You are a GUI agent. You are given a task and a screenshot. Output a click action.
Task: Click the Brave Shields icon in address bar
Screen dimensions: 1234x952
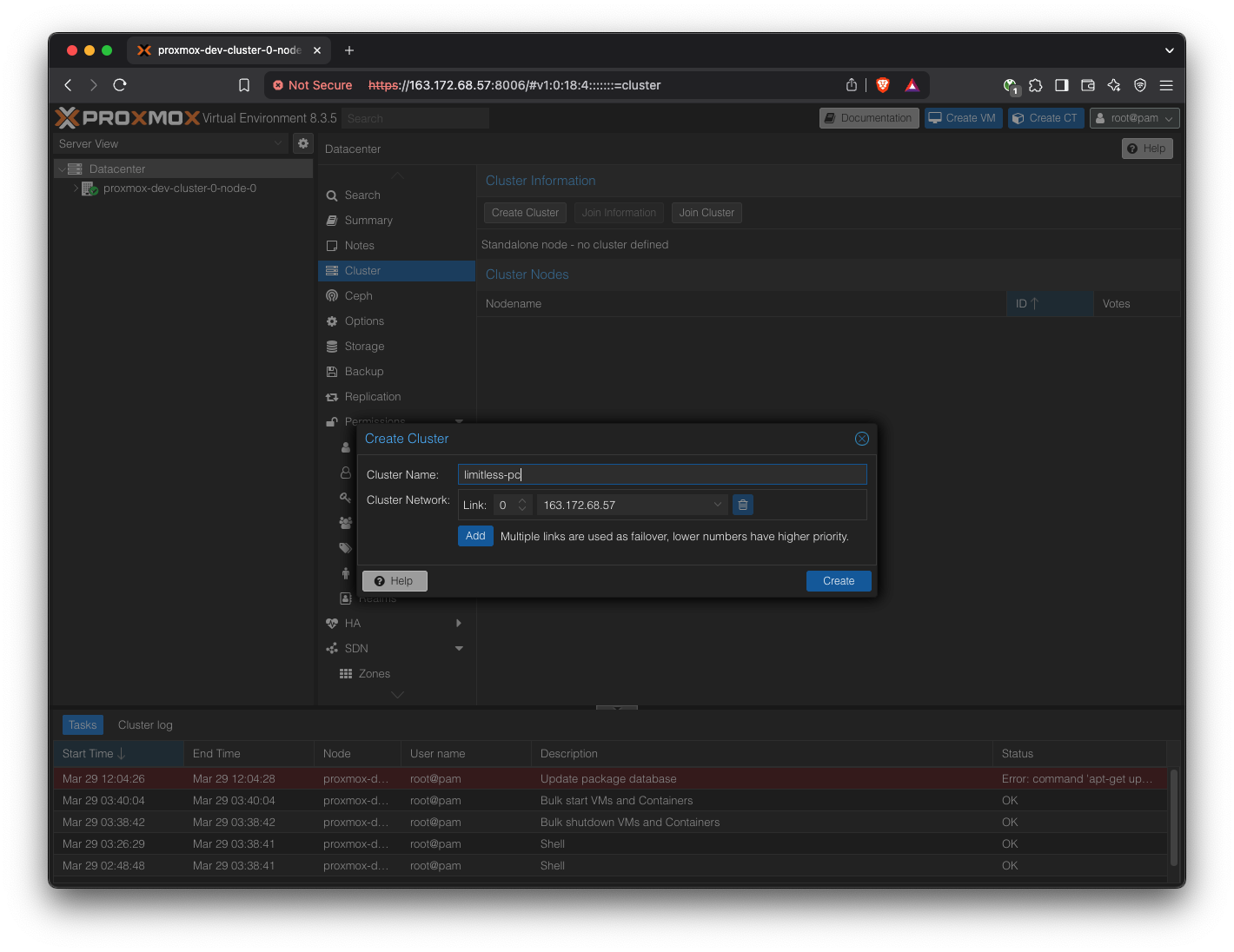[x=883, y=85]
